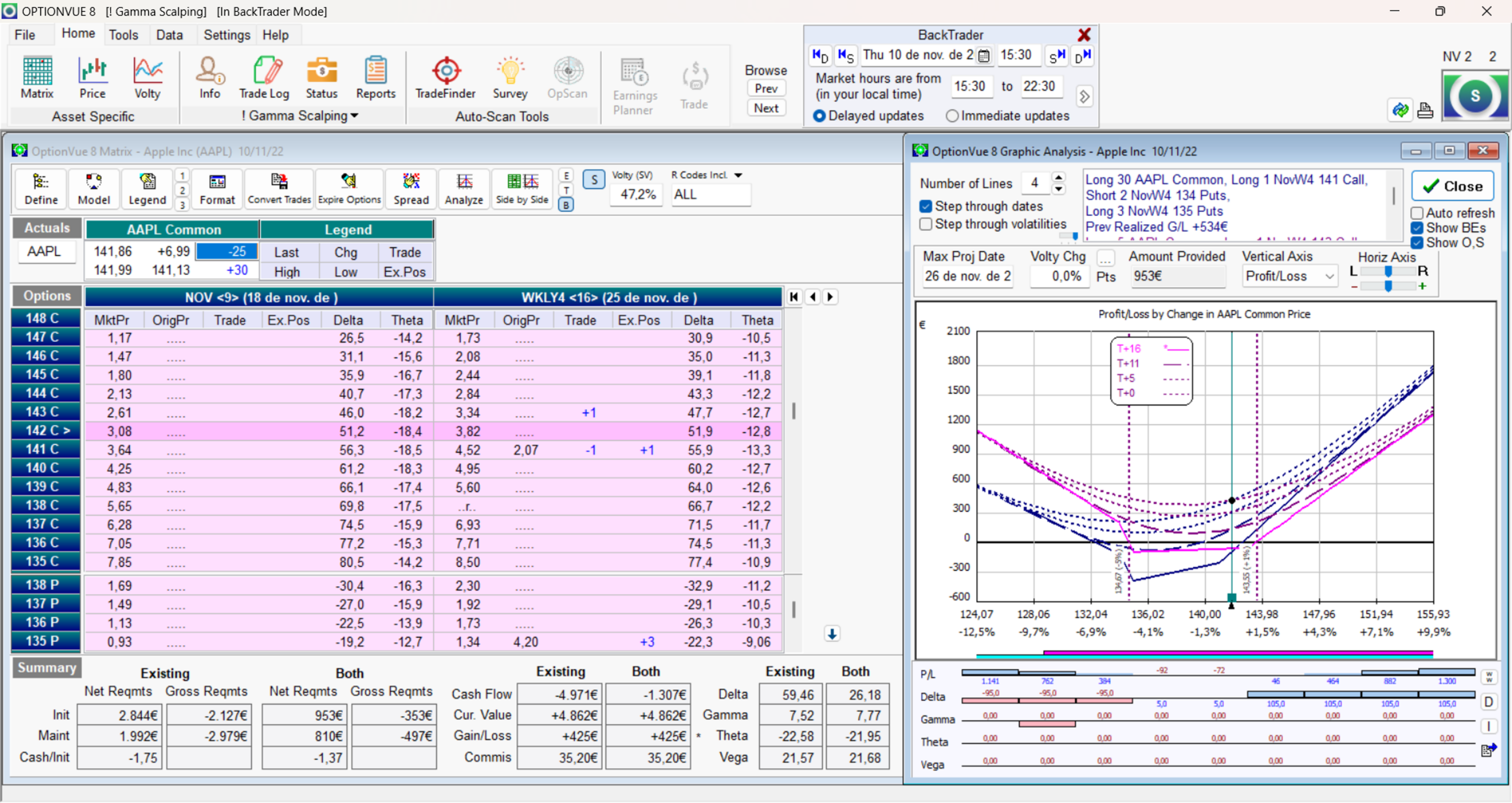
Task: Open the Reports tool
Action: pos(375,78)
